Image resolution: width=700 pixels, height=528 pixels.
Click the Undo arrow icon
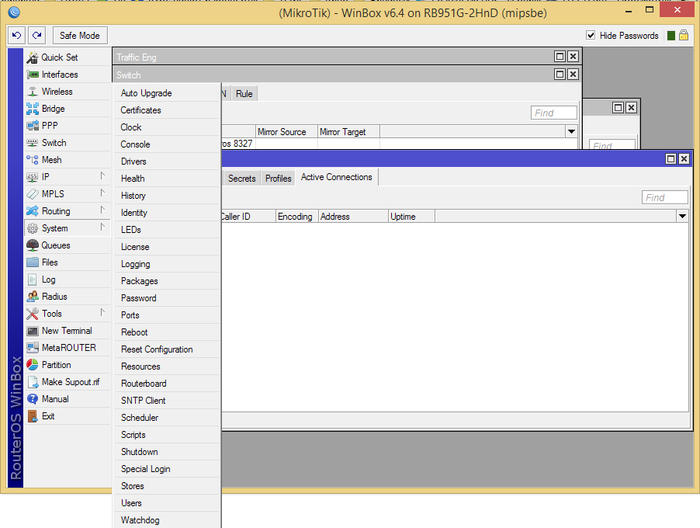(17, 35)
